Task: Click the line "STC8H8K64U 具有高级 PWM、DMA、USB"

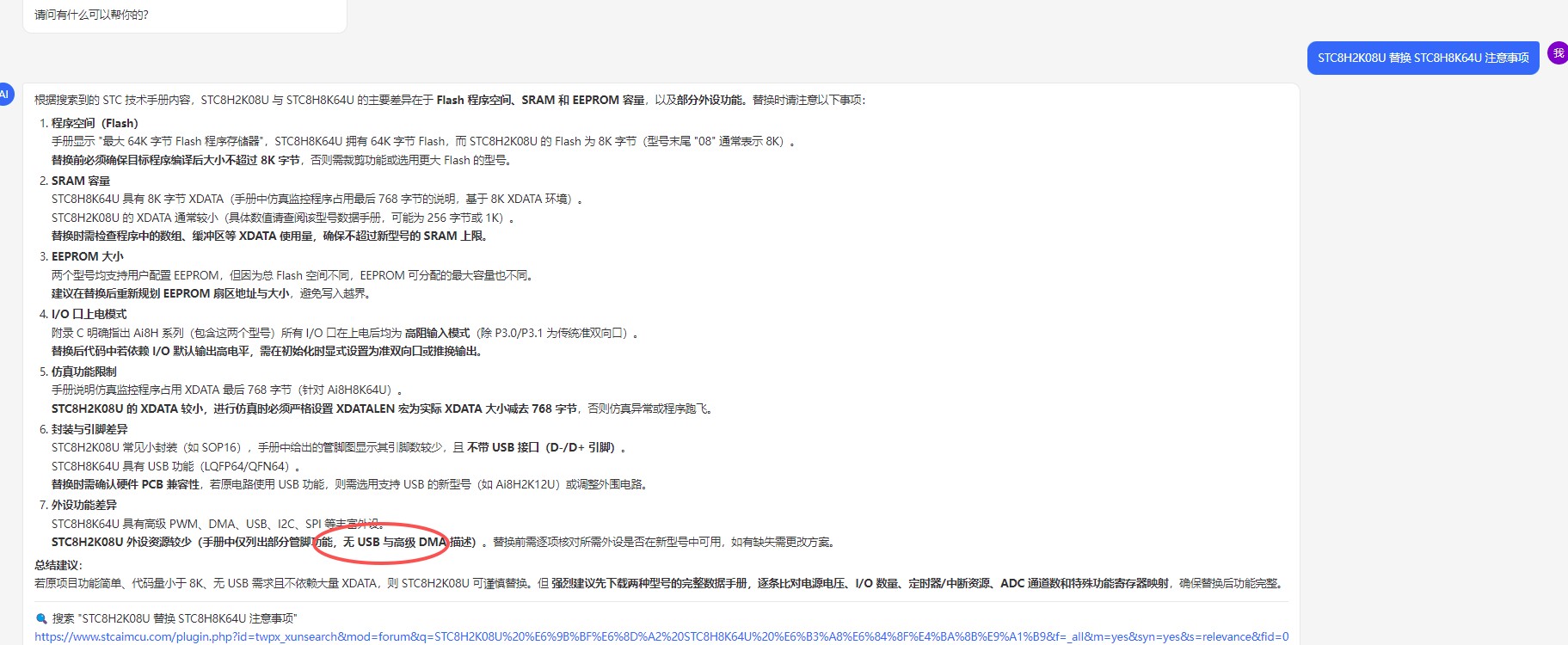Action: pos(218,524)
